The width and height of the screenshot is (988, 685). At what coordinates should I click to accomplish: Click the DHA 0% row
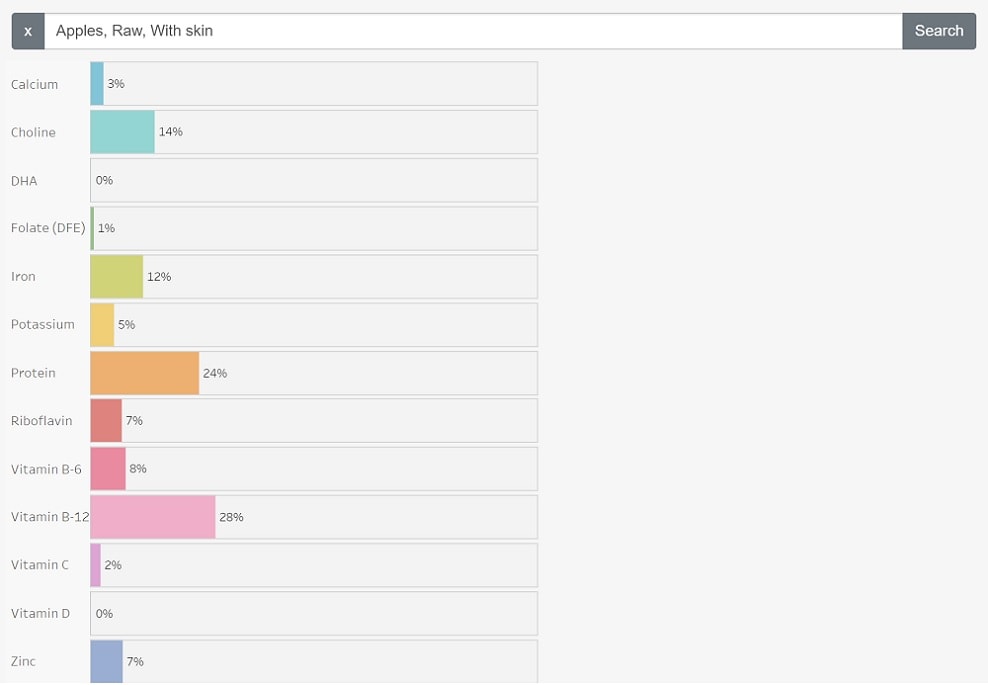[x=314, y=180]
